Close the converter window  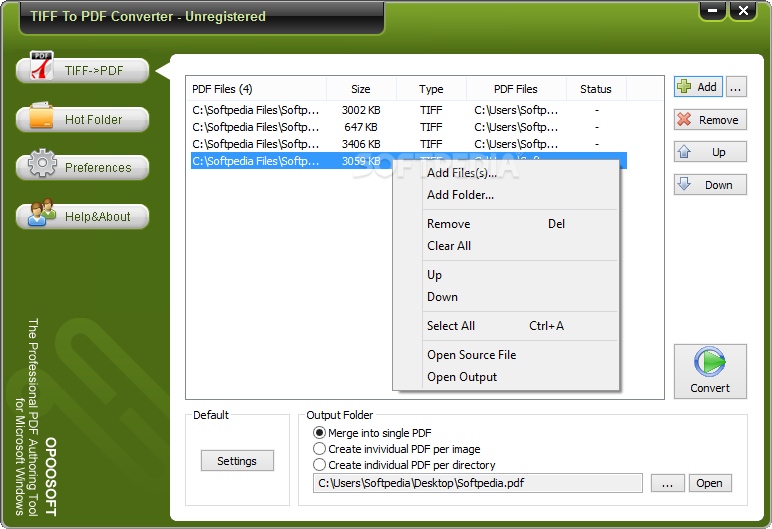pyautogui.click(x=743, y=11)
